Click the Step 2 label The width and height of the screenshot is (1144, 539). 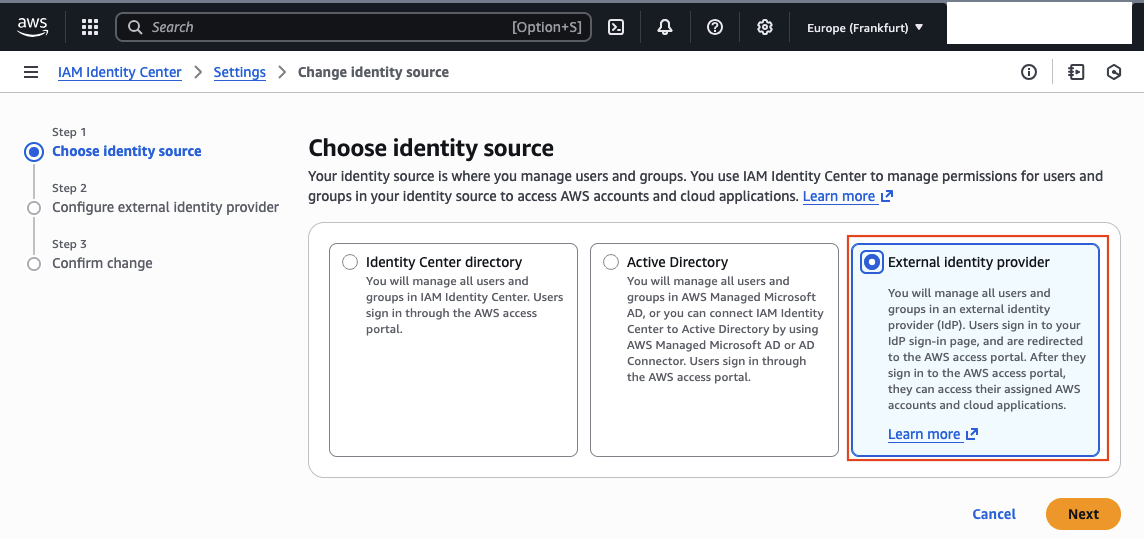coord(69,188)
